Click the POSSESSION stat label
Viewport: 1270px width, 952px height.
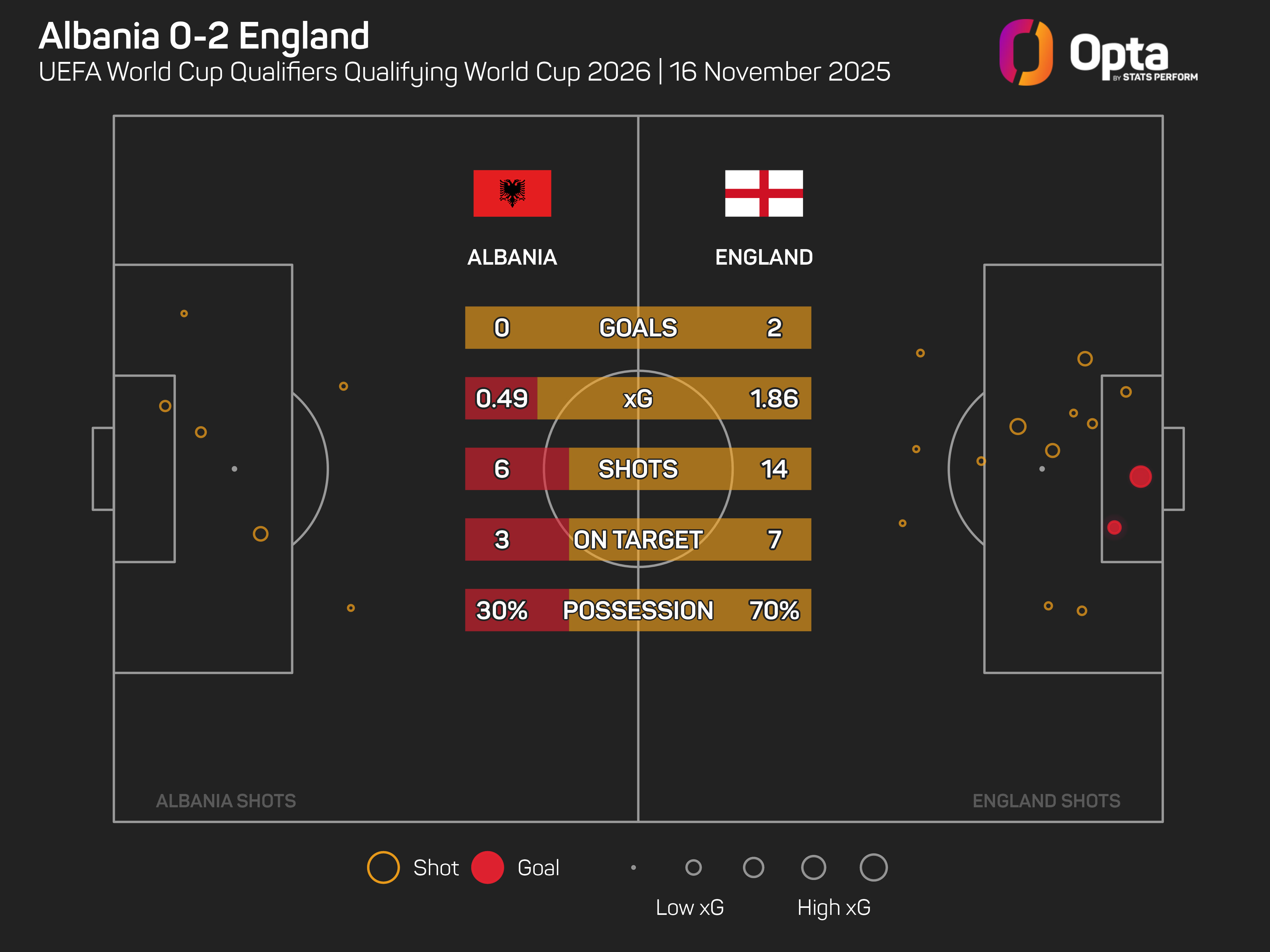point(638,610)
